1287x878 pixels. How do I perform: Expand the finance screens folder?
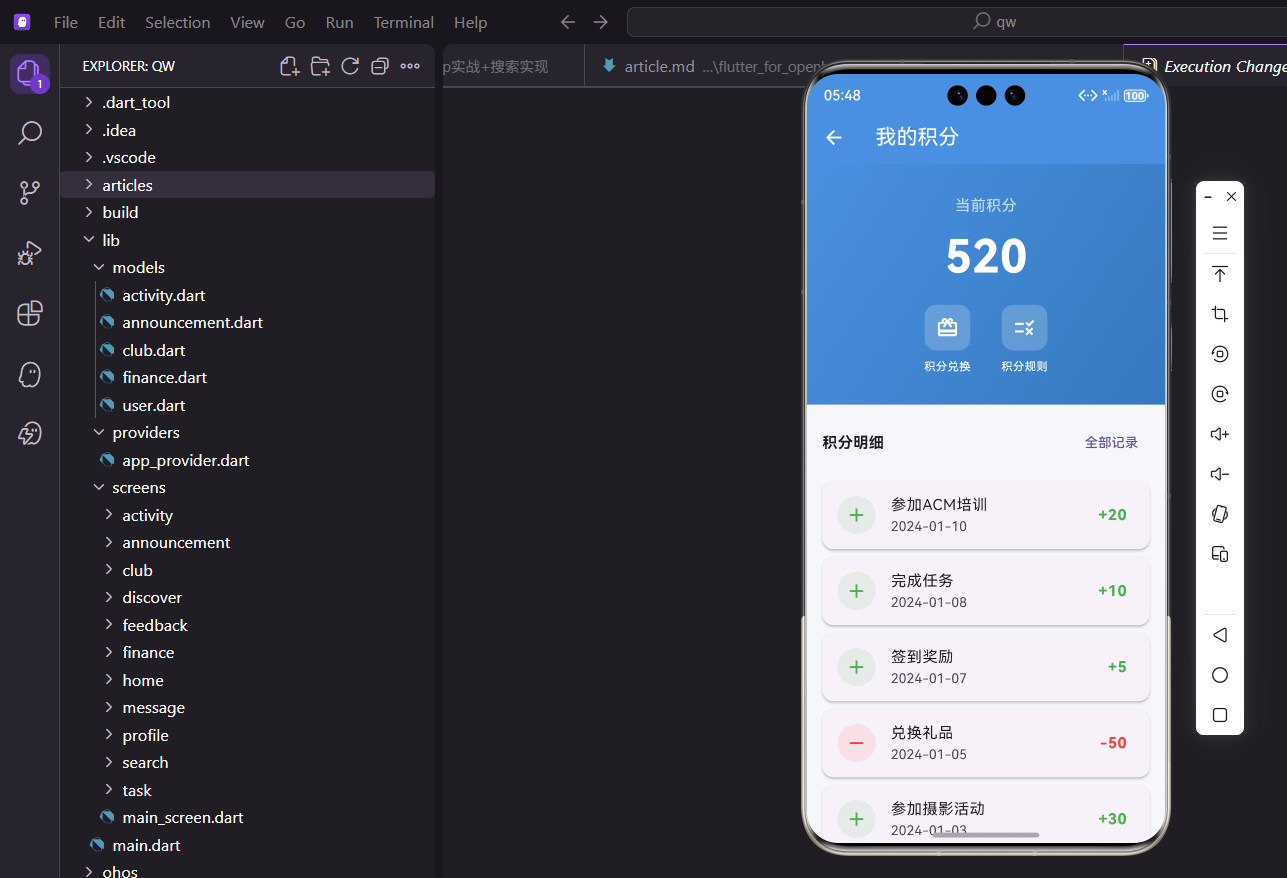(x=247, y=652)
